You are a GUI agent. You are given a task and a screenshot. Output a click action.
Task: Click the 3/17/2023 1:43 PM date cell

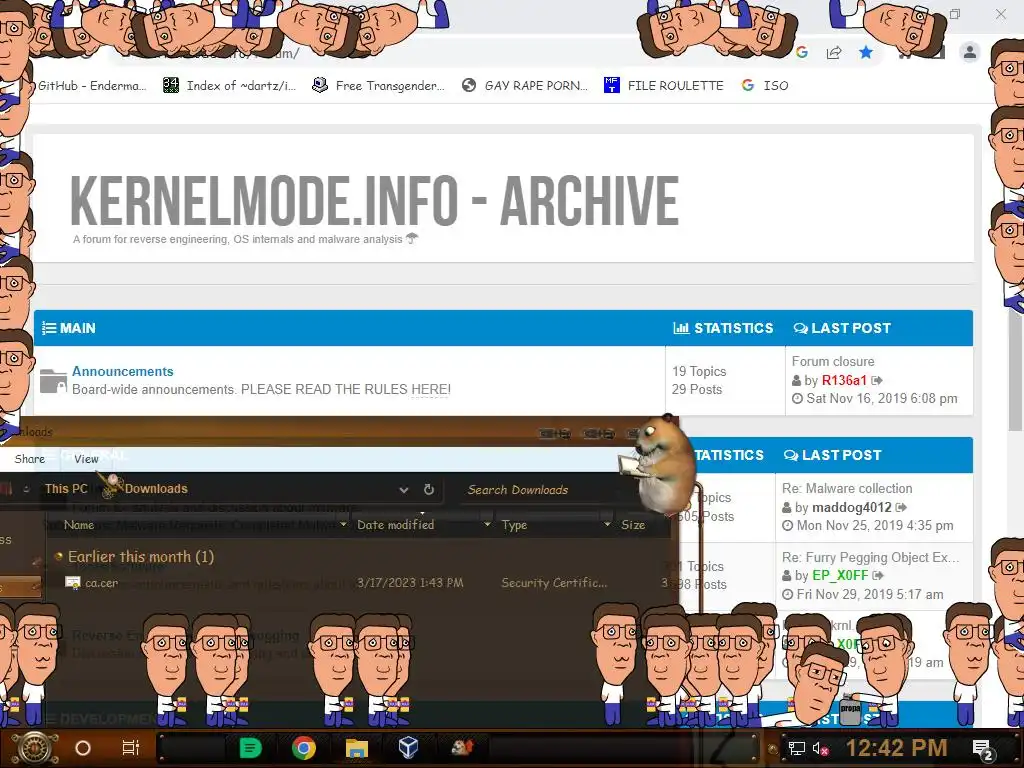[x=410, y=583]
